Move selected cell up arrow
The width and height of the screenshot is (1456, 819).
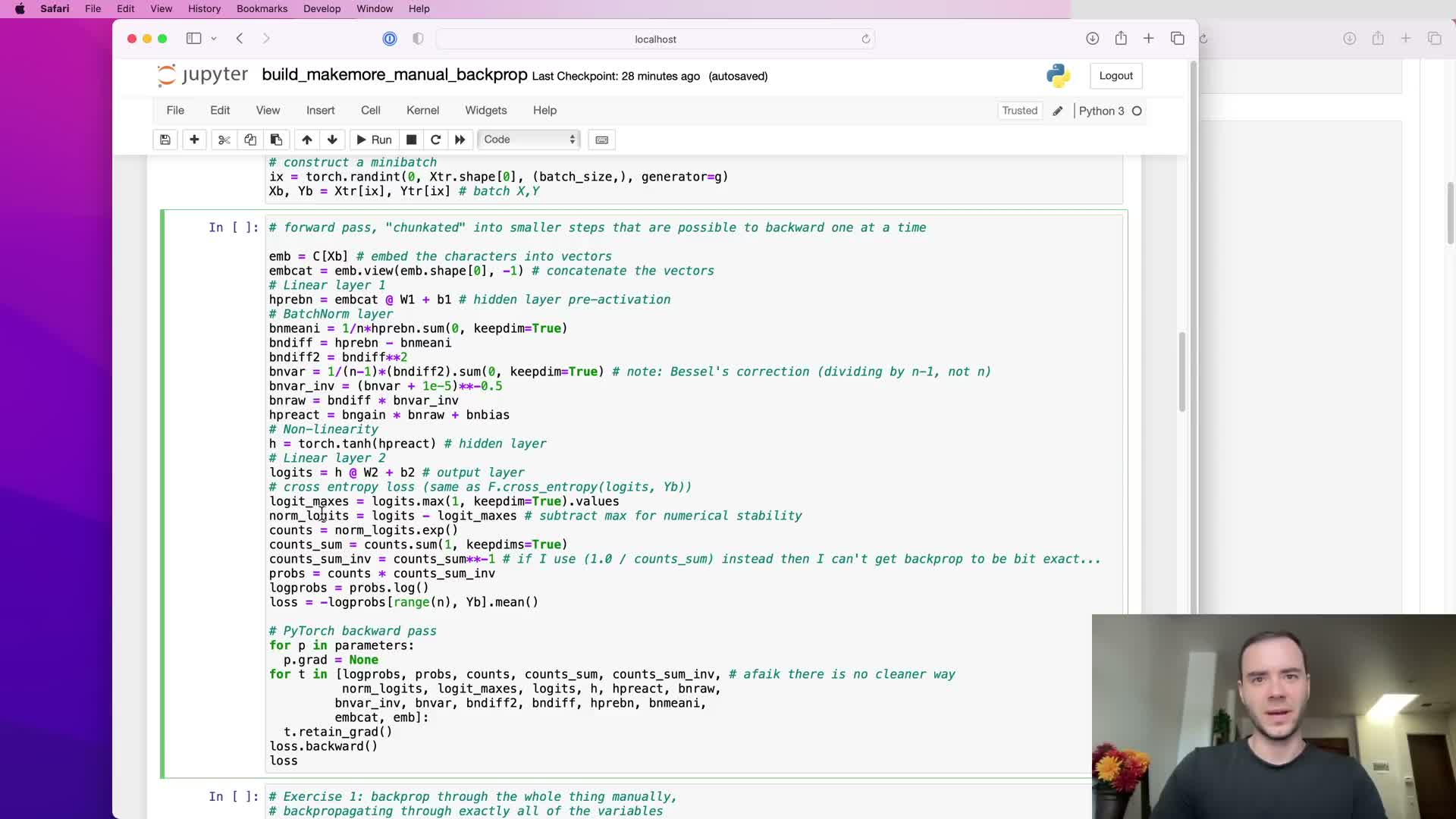tap(306, 140)
